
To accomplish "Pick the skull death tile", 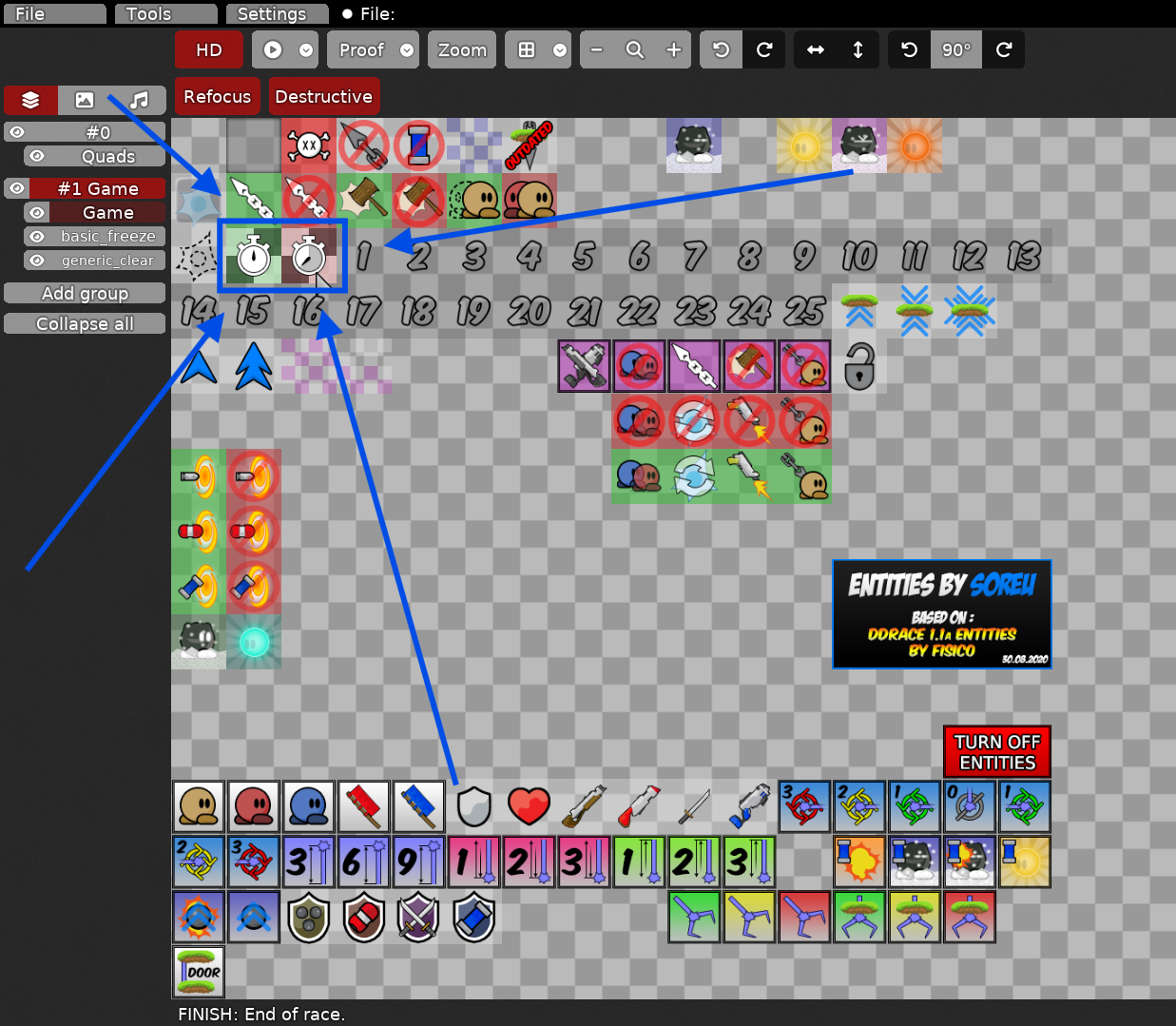I will pos(309,145).
